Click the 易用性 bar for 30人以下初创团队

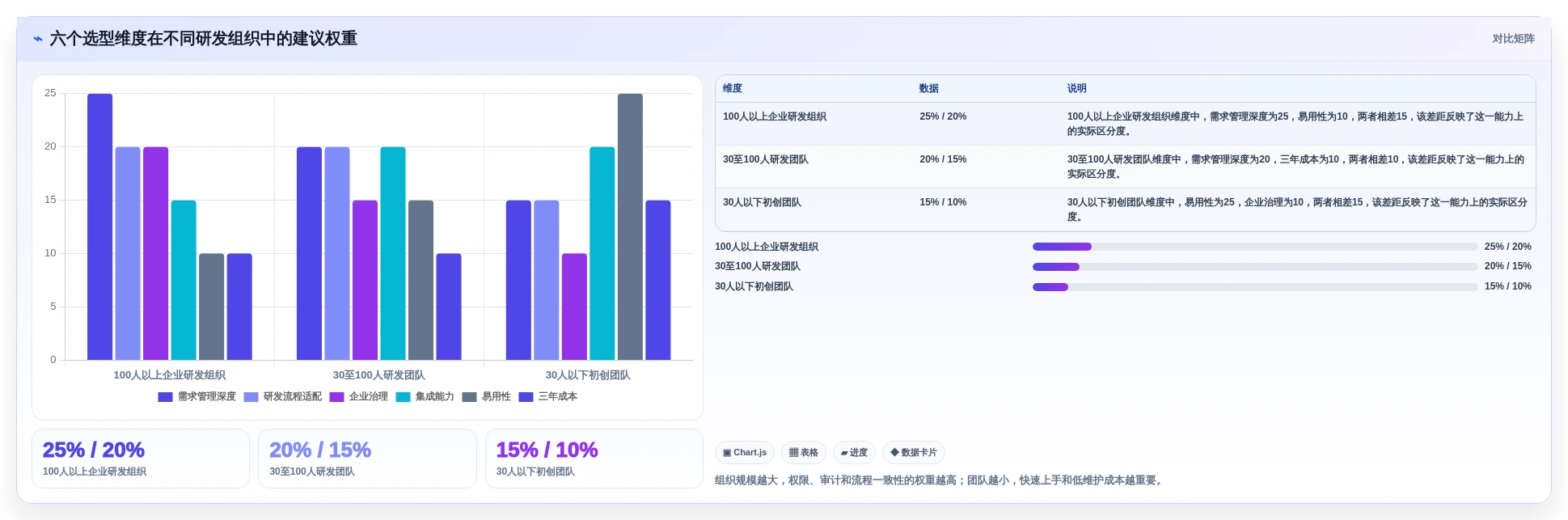630,226
